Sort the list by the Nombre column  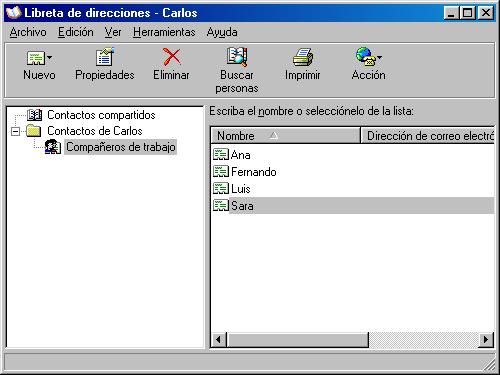click(285, 135)
